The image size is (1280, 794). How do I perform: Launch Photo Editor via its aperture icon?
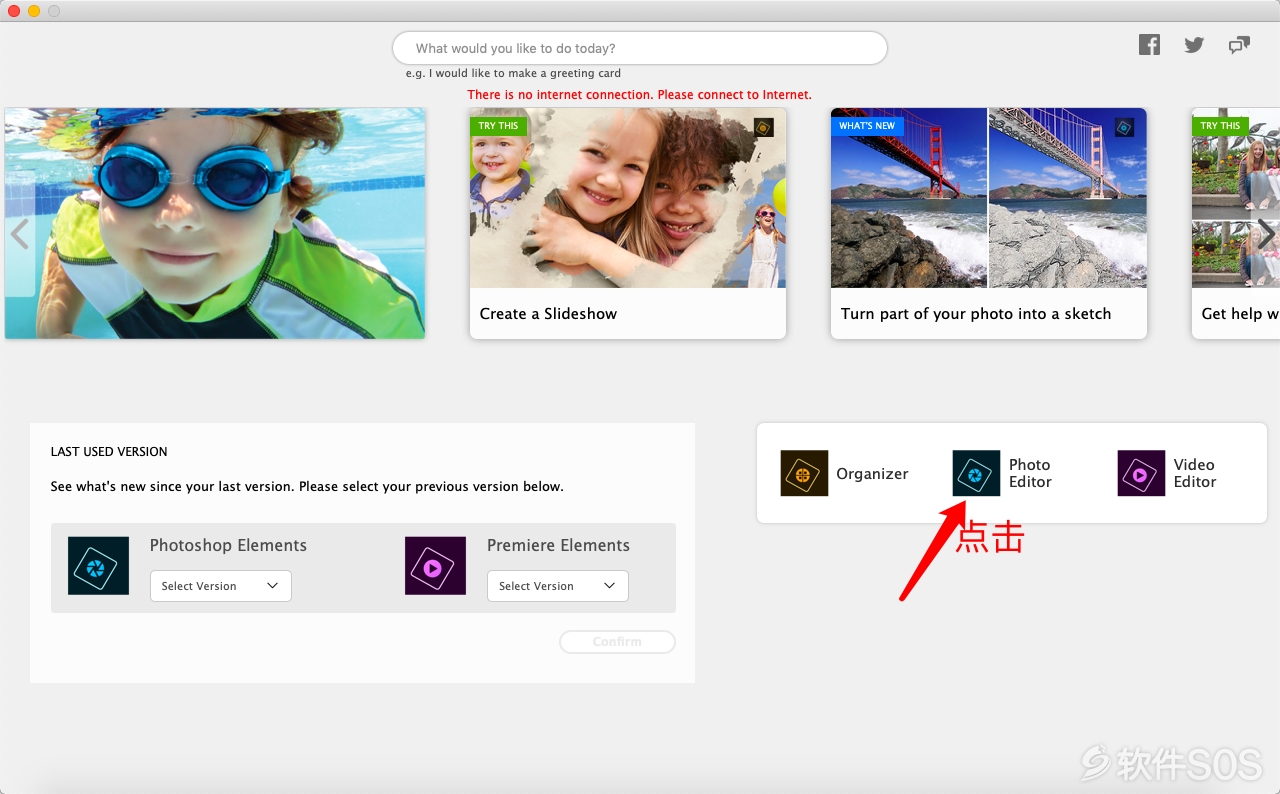tap(976, 473)
